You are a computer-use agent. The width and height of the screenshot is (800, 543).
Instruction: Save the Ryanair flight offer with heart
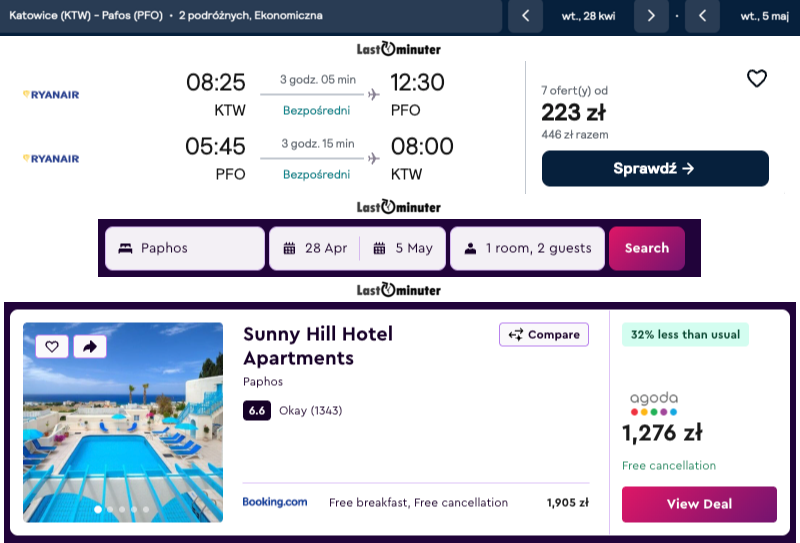757,79
